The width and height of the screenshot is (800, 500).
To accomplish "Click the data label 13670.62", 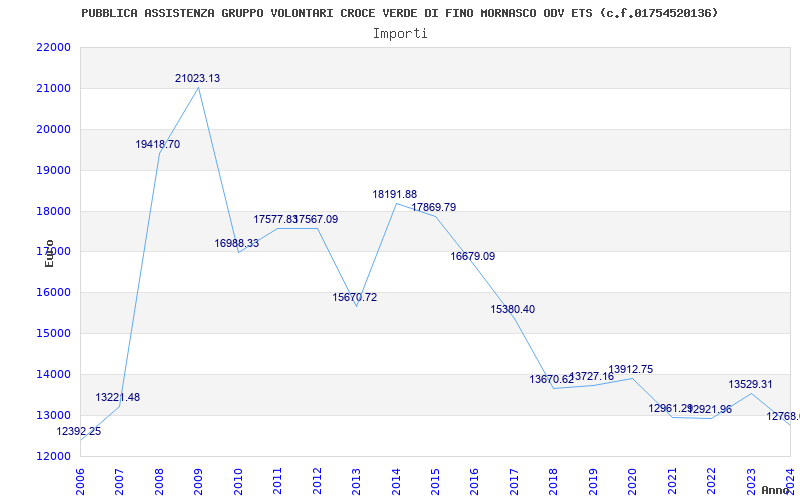I will click(552, 380).
